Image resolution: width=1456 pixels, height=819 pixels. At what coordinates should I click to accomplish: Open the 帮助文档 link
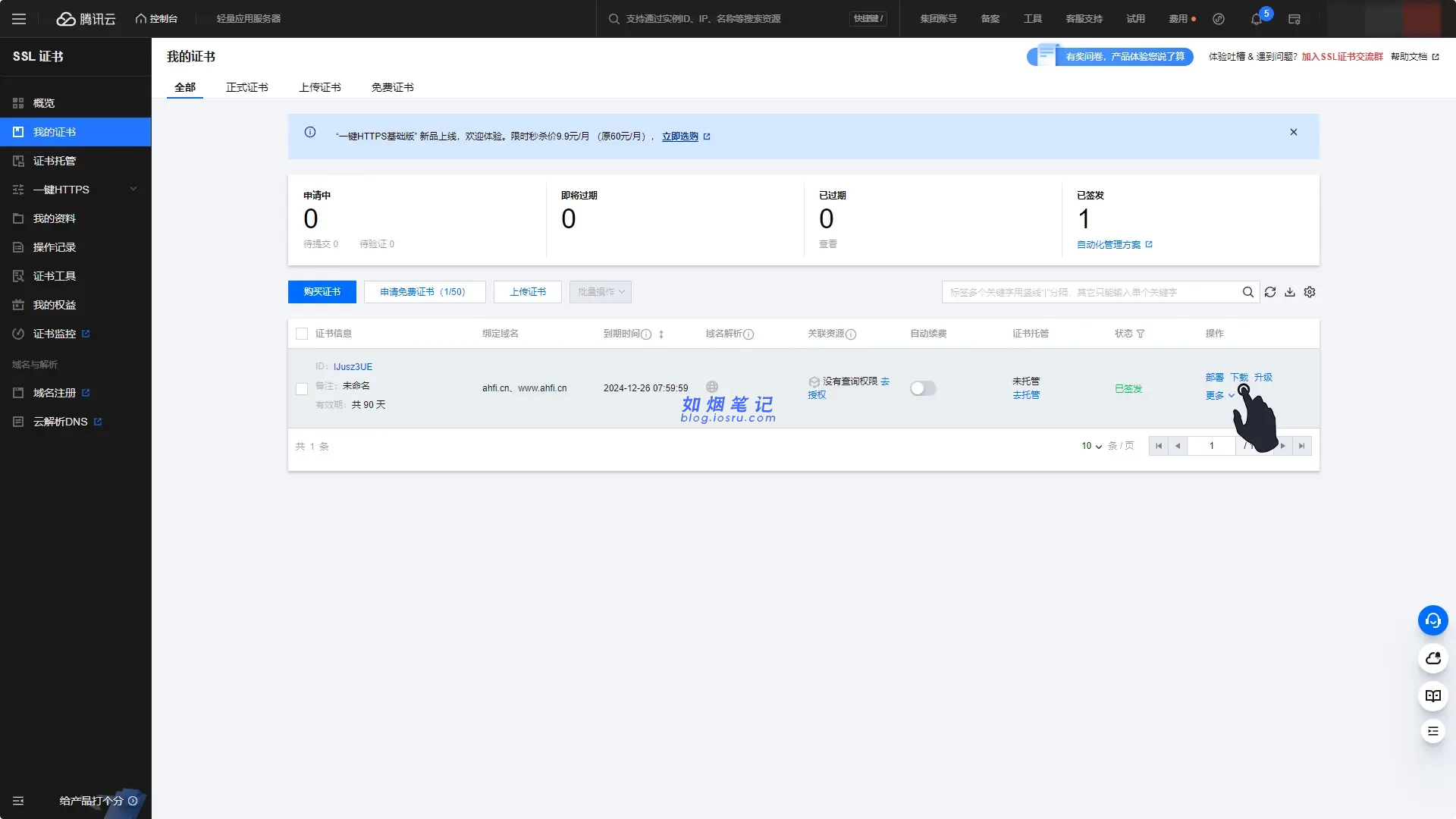1415,57
